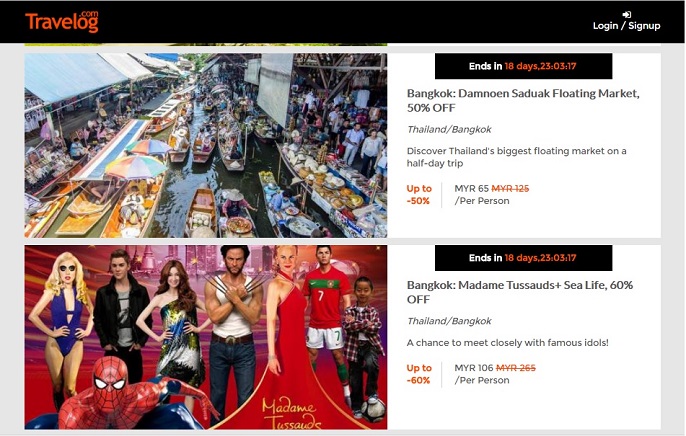Open the Damnoen Saduak Floating Market photo
686x436 pixels.
206,146
